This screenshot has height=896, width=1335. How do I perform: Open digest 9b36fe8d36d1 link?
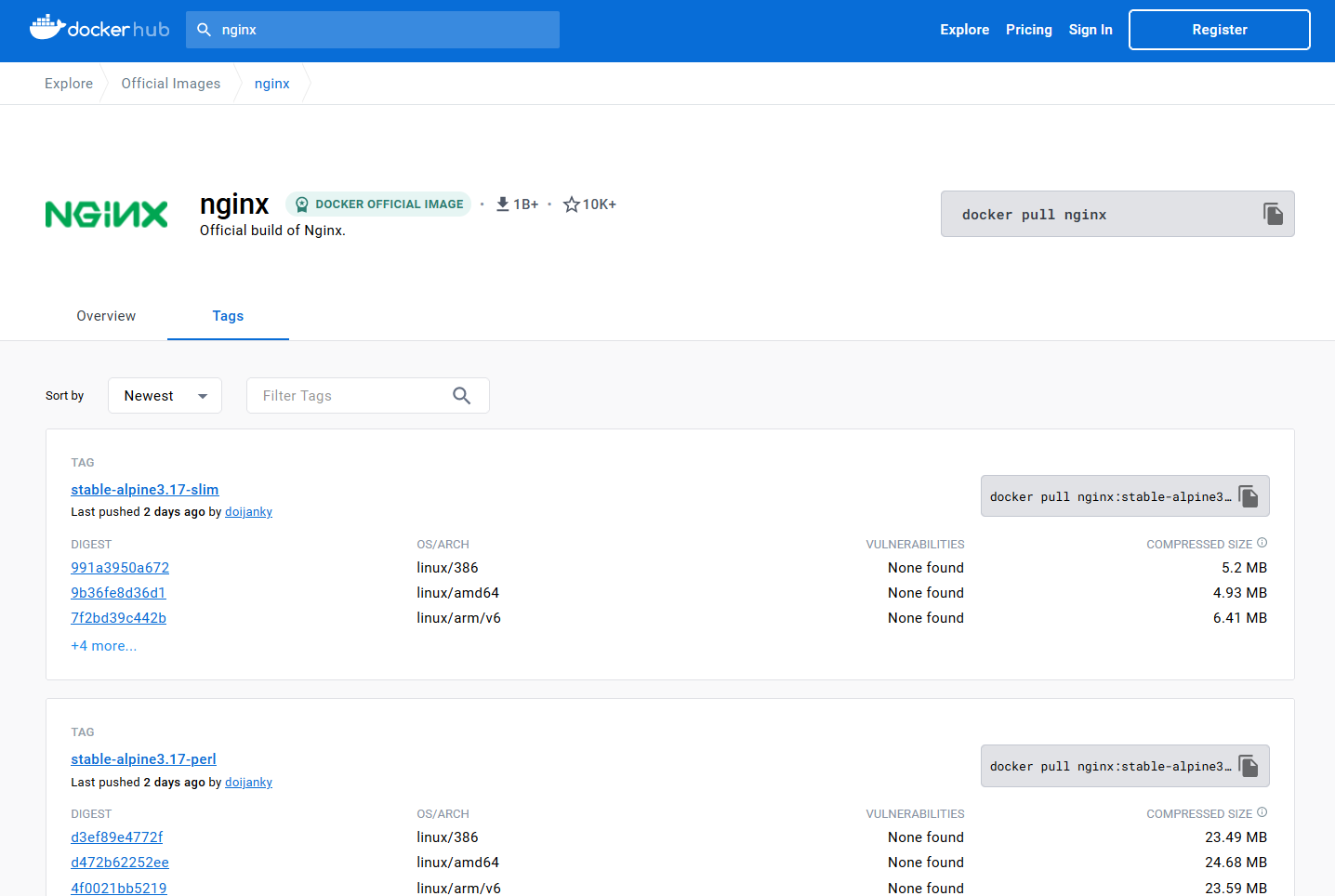point(118,593)
